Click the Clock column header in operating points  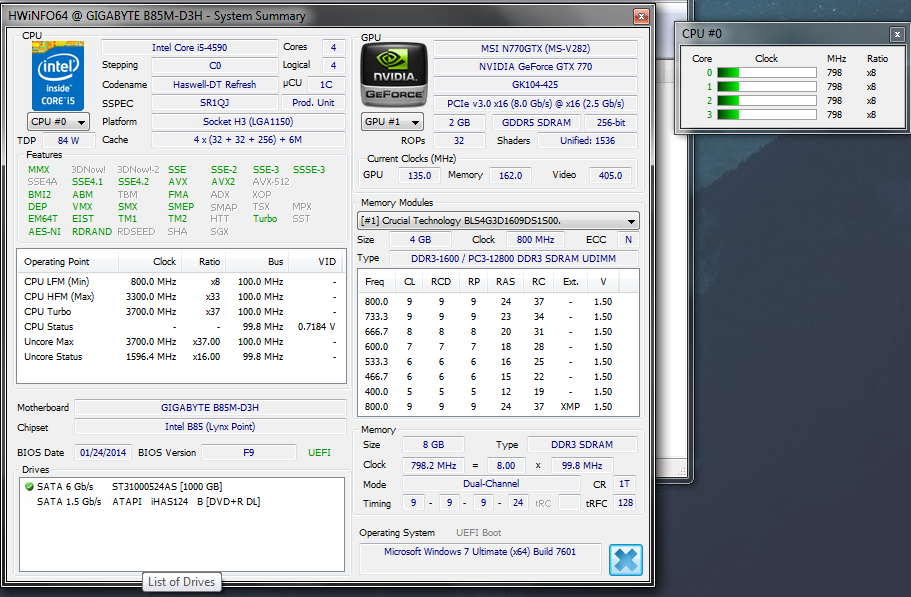click(150, 262)
